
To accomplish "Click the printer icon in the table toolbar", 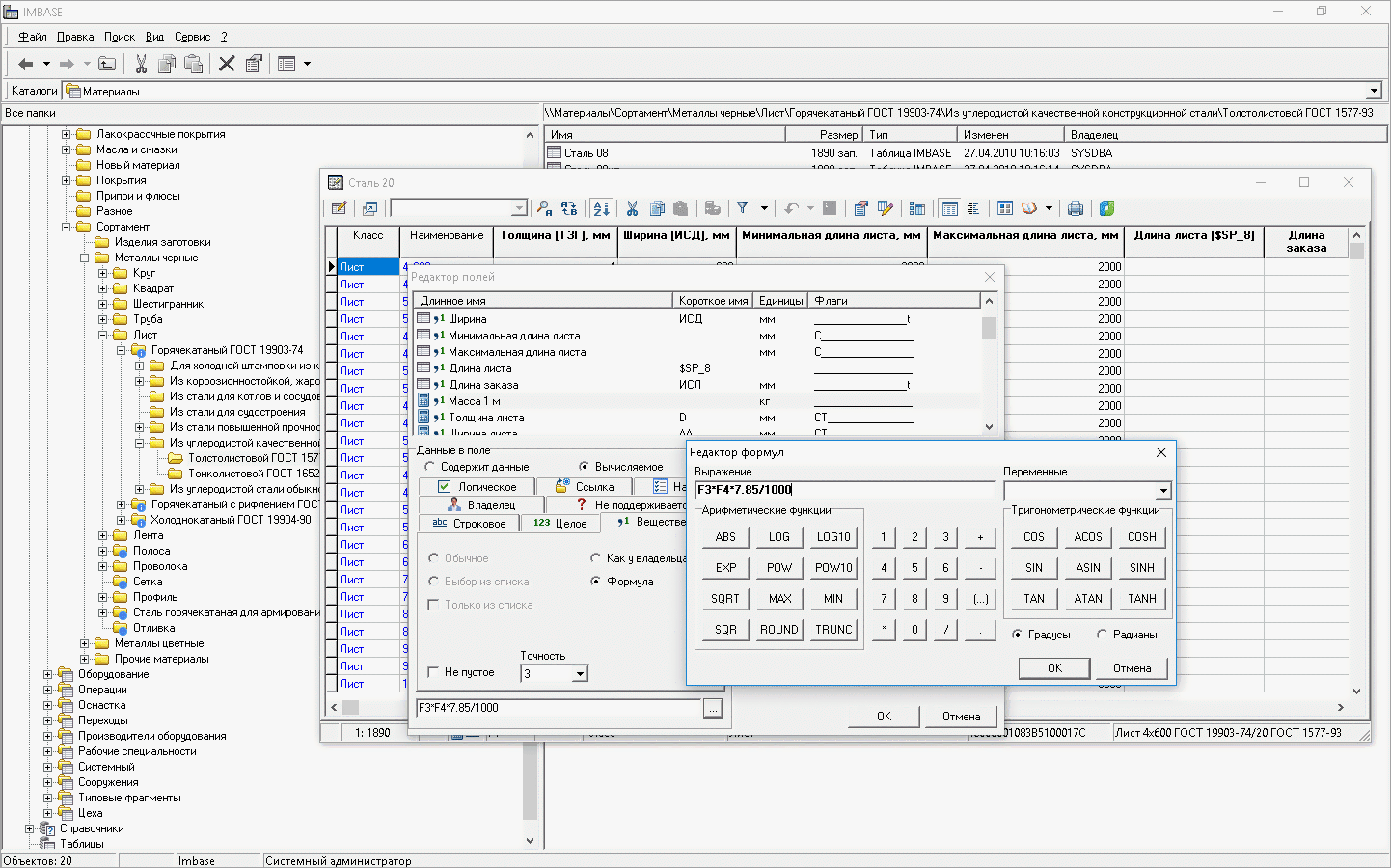I will tap(1076, 208).
